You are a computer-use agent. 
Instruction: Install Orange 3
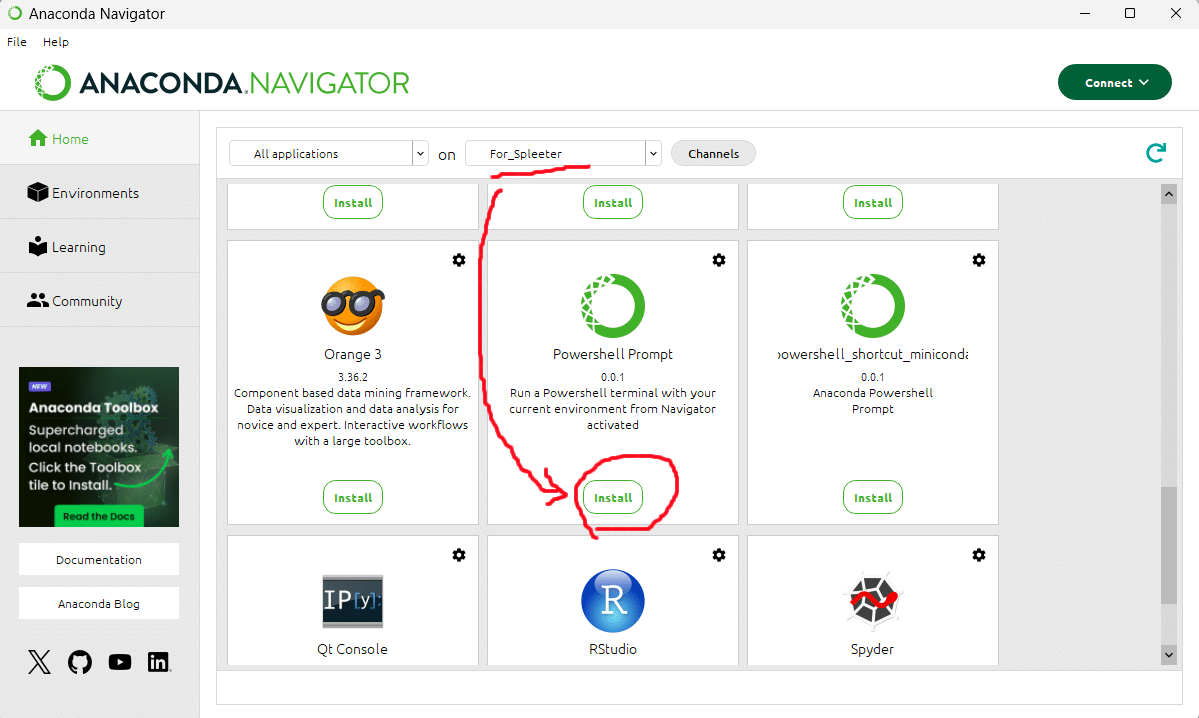coord(353,498)
